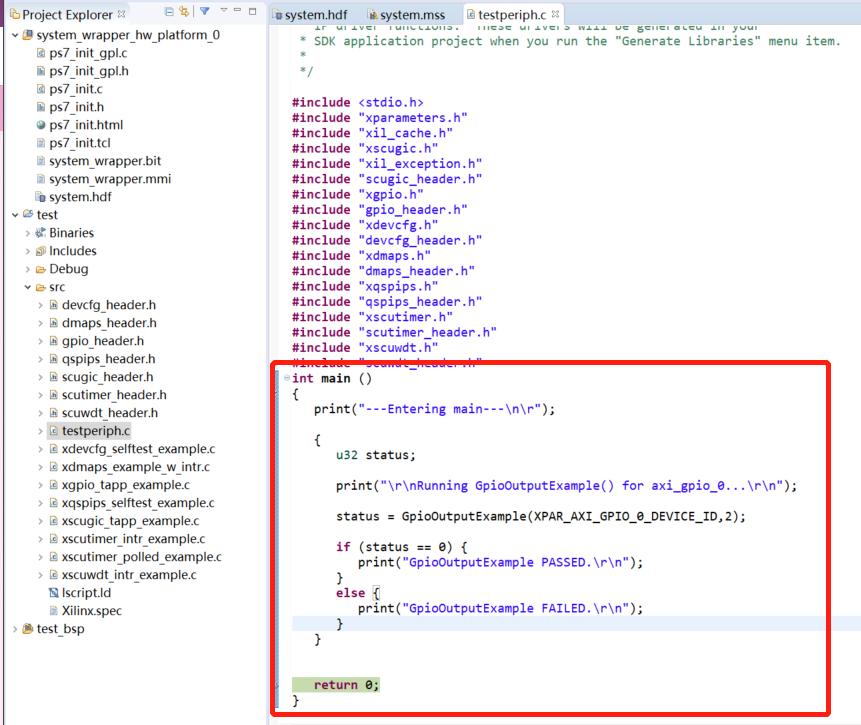Close the testperiph.c editor tab
861x725 pixels.
point(556,14)
